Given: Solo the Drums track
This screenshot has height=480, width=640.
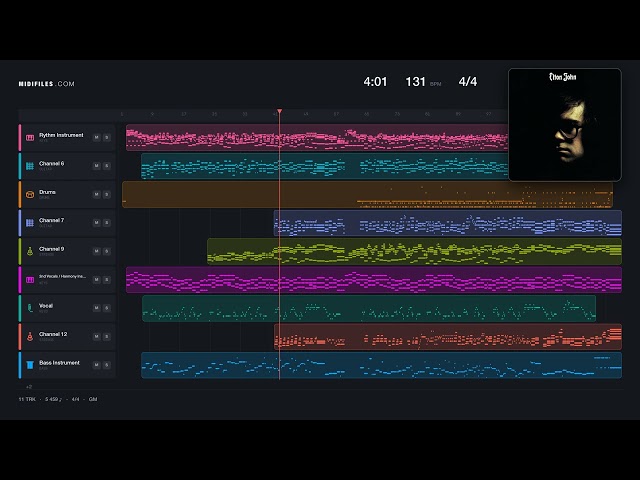Looking at the screenshot, I should [x=107, y=194].
